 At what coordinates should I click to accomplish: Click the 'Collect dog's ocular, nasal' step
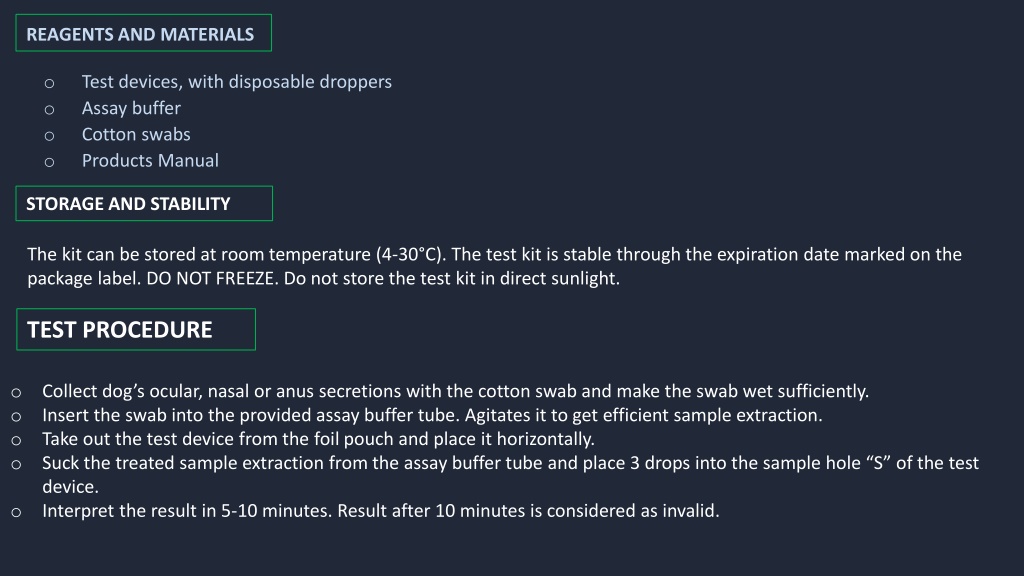point(455,391)
